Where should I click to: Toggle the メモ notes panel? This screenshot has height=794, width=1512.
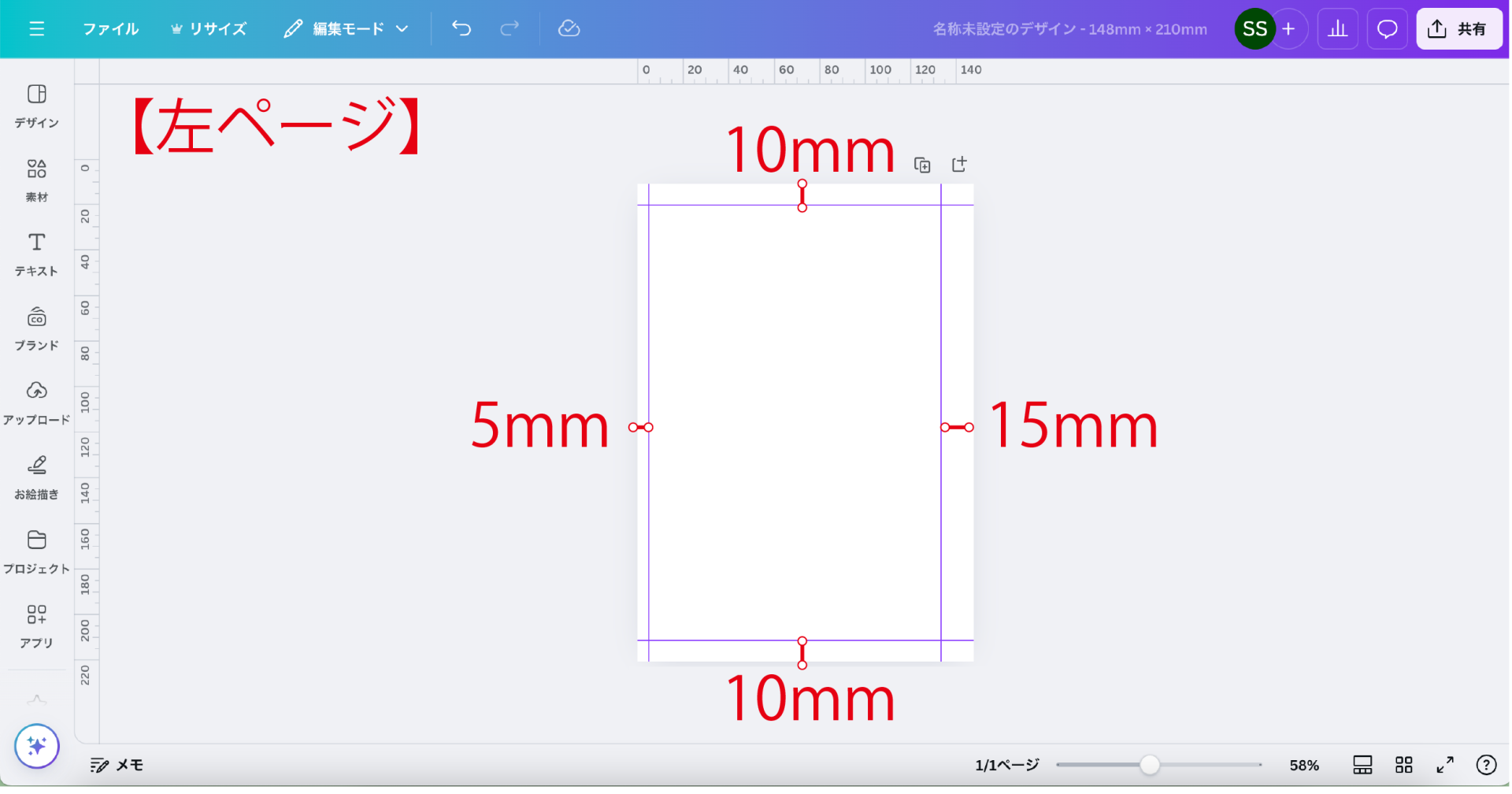[x=117, y=765]
